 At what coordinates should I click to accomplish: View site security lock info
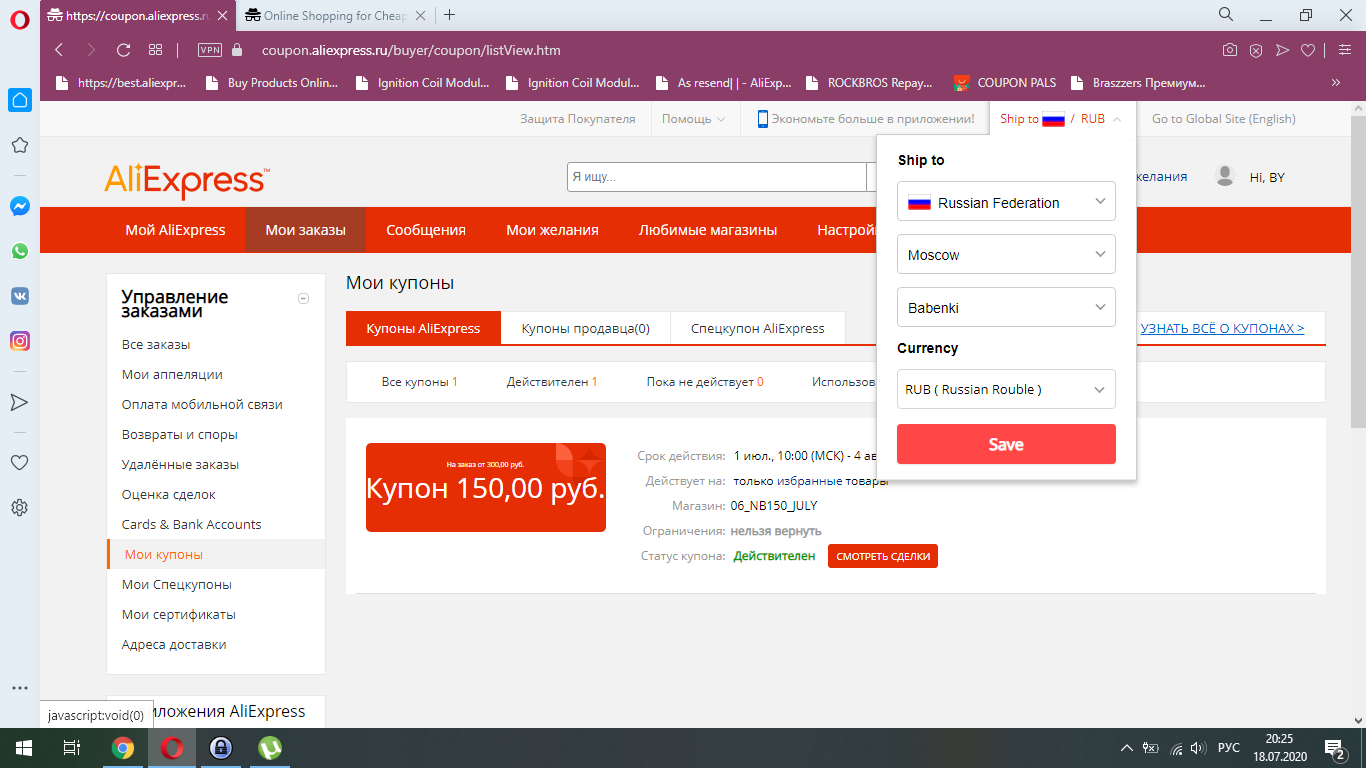click(237, 50)
